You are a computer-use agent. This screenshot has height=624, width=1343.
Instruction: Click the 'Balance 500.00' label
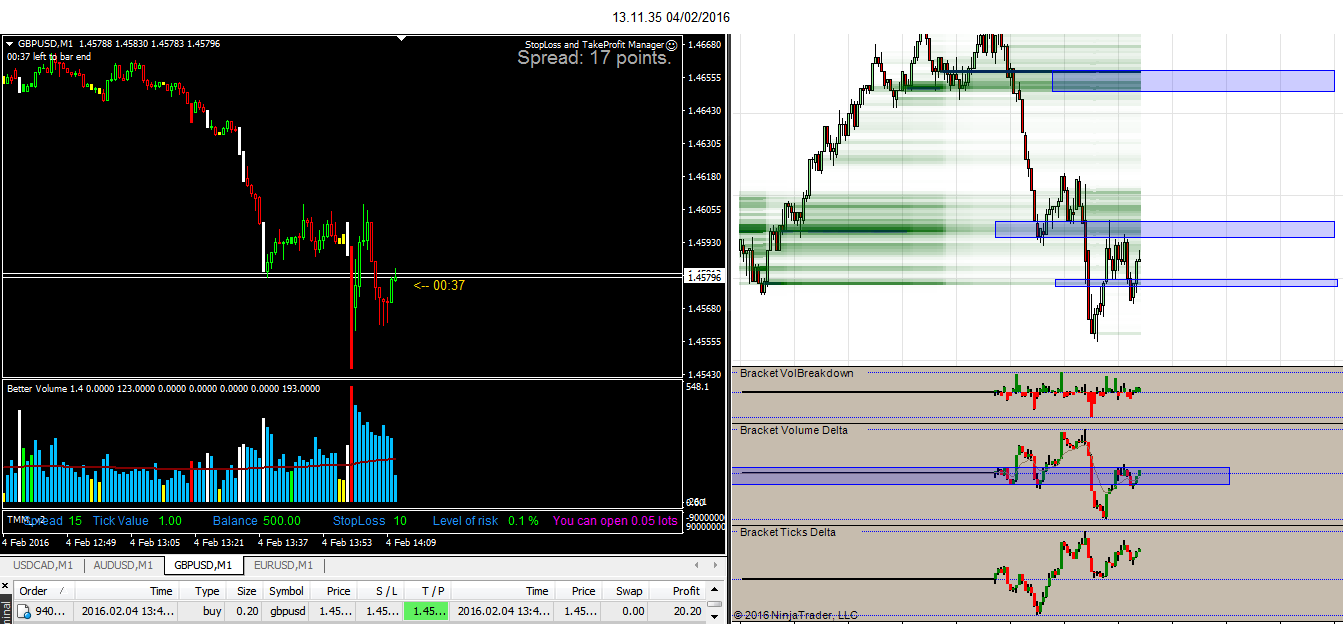coord(257,521)
